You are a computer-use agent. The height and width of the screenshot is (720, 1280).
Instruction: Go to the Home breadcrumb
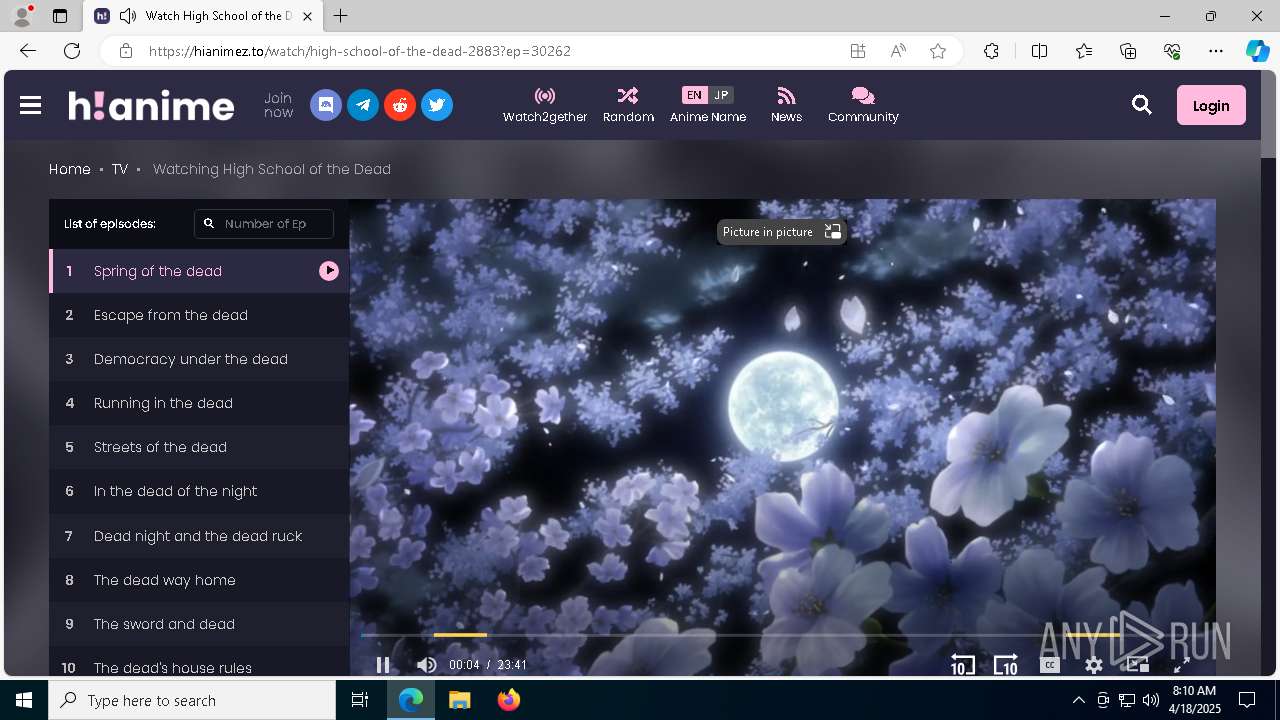click(x=70, y=169)
